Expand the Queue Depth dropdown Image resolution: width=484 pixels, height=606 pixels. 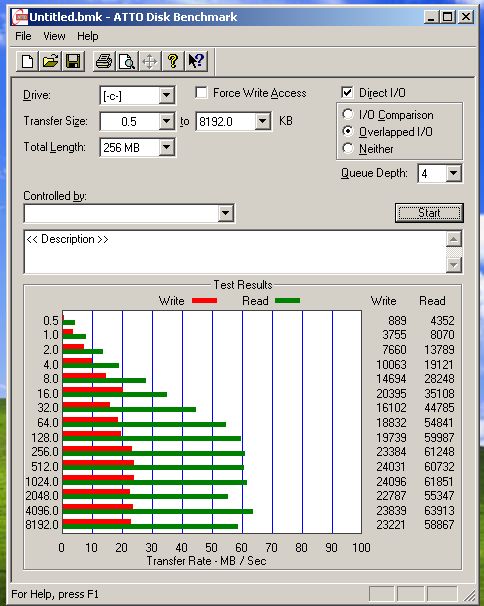coord(454,173)
